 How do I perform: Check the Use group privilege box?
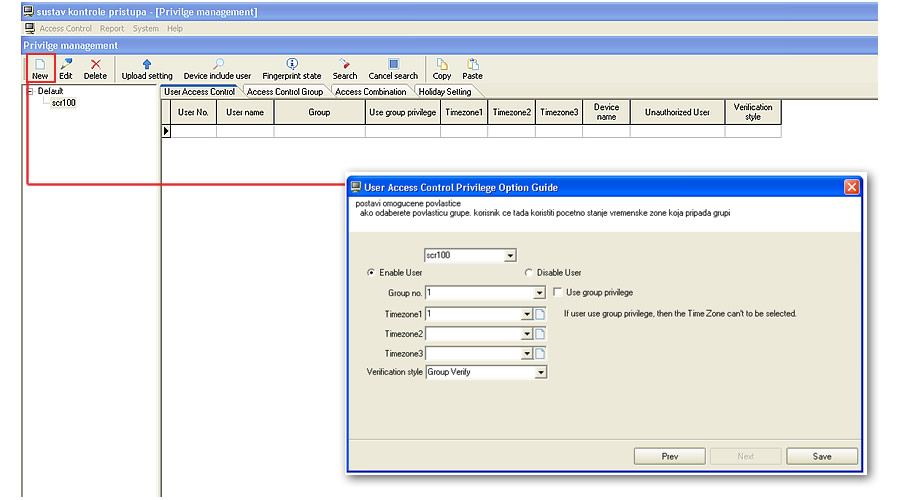coord(556,292)
